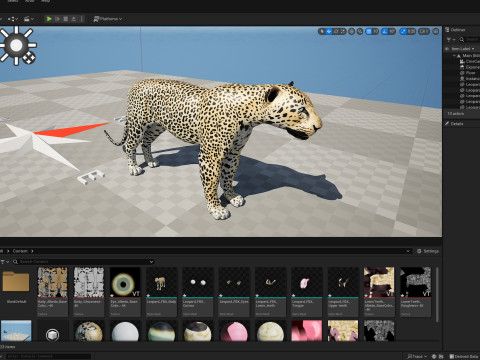Toggle scale snapping in viewport toolbar

[x=403, y=31]
